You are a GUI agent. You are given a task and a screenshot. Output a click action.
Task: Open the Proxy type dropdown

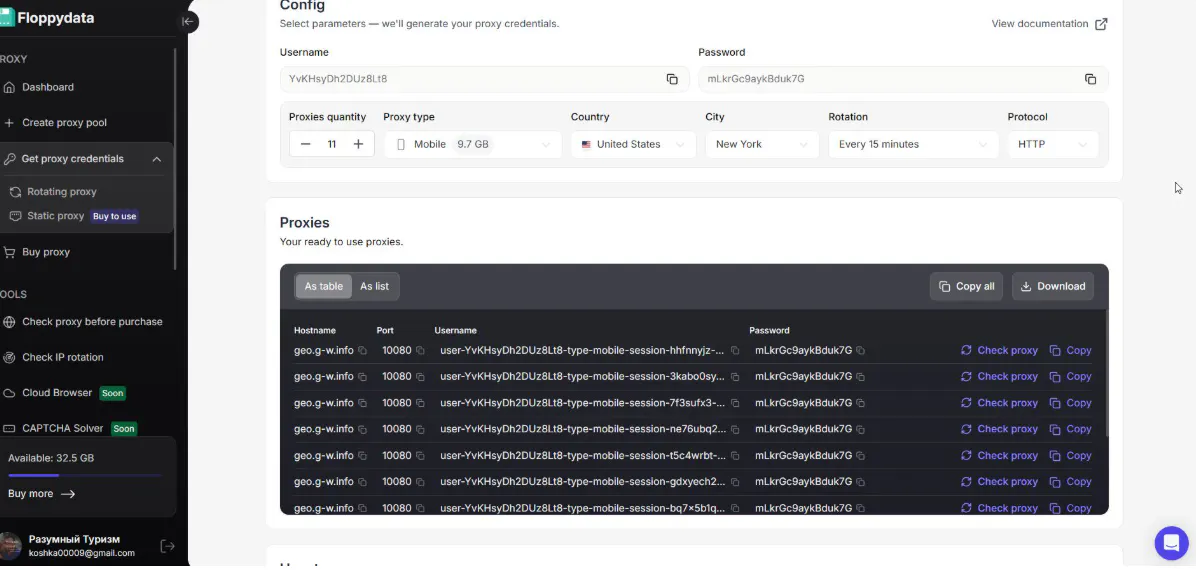(473, 144)
